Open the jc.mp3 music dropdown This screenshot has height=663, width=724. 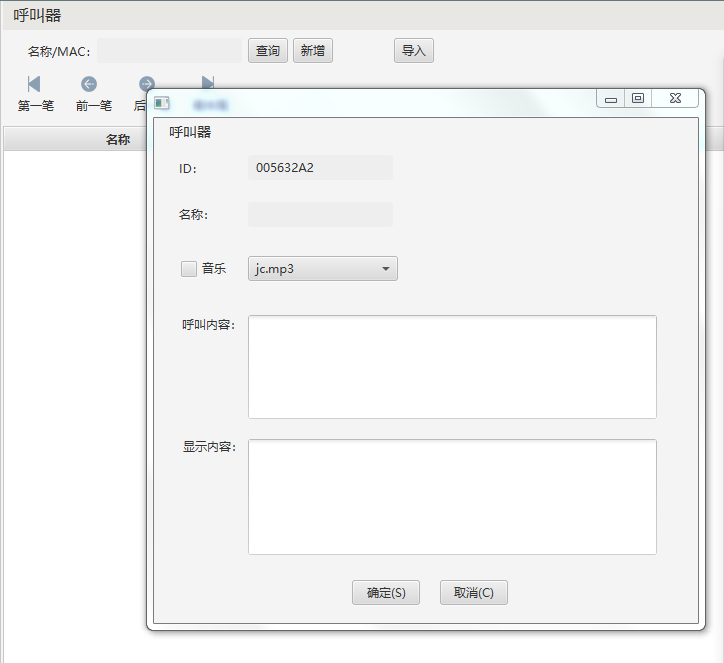click(322, 268)
